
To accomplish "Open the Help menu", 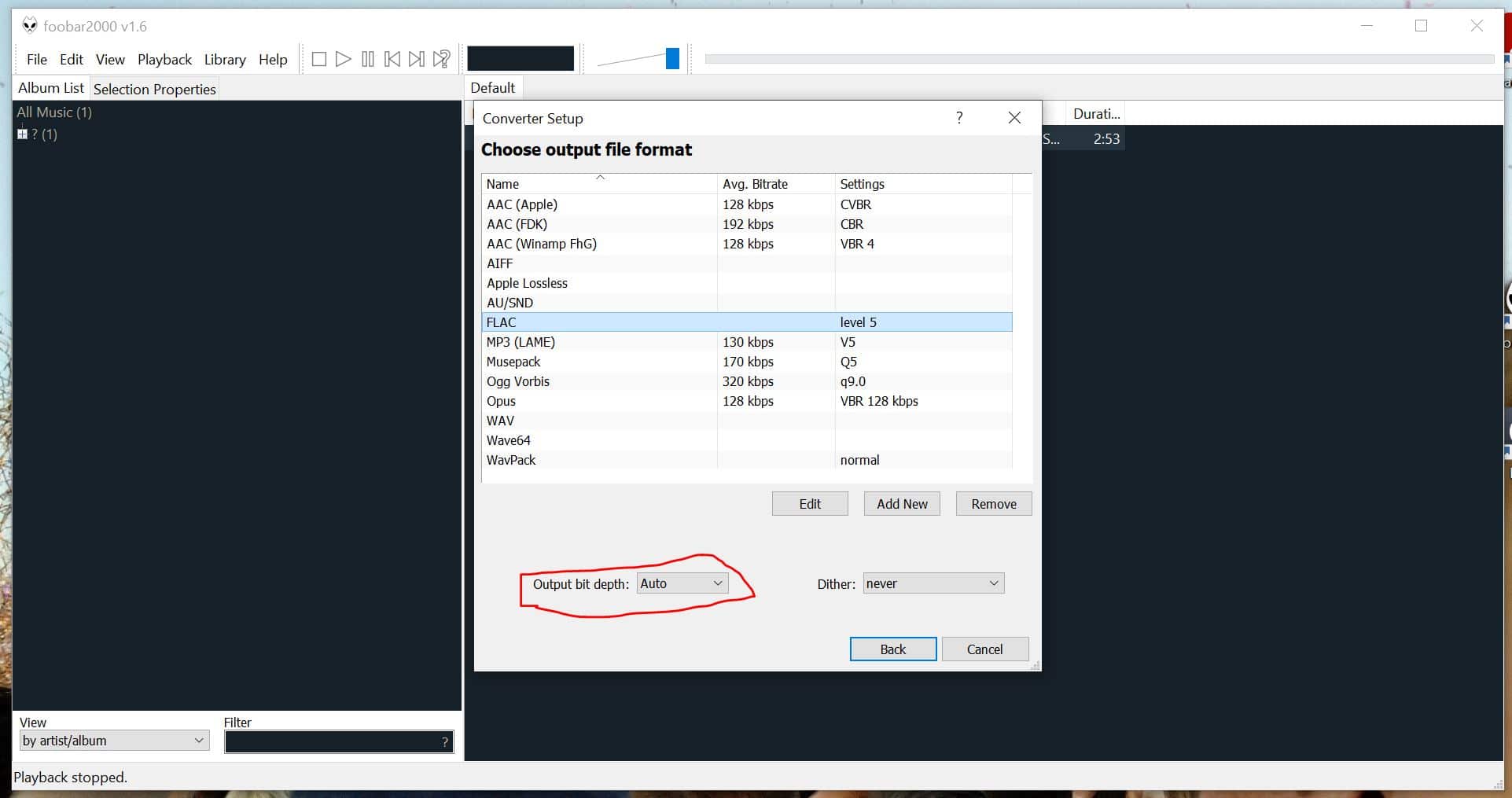I will [x=273, y=60].
